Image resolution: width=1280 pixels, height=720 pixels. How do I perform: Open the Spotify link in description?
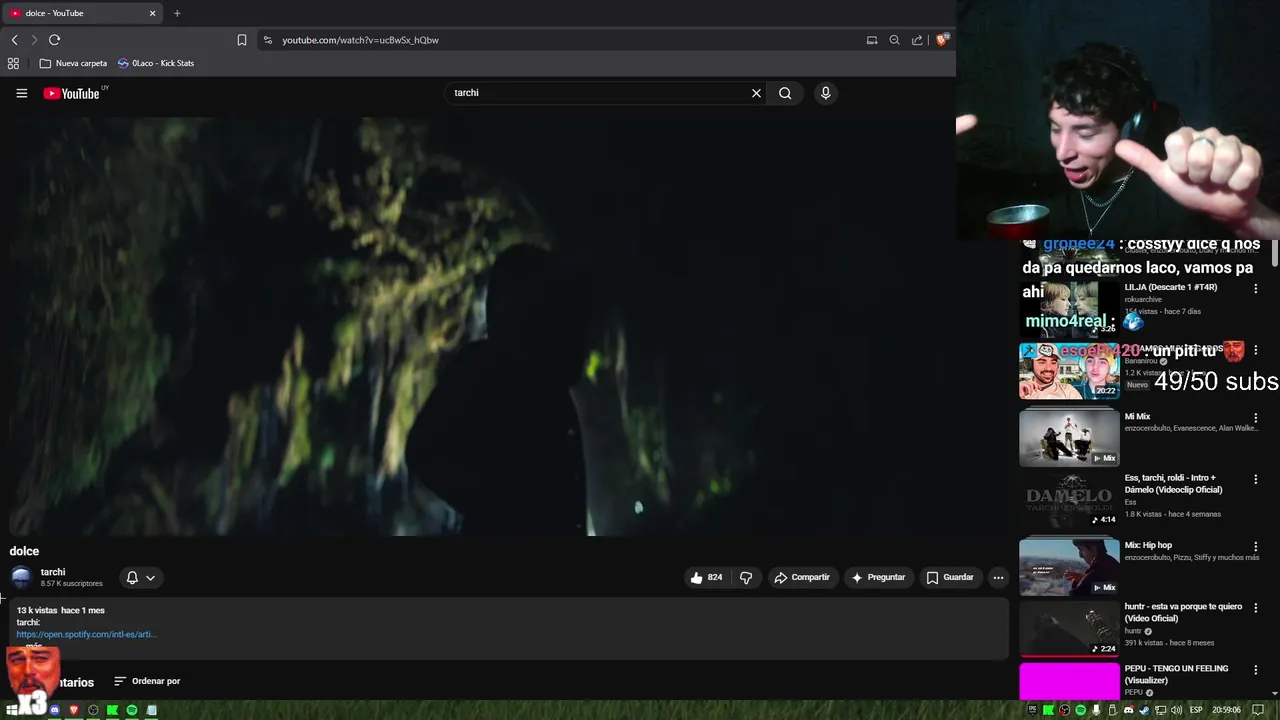coord(86,634)
